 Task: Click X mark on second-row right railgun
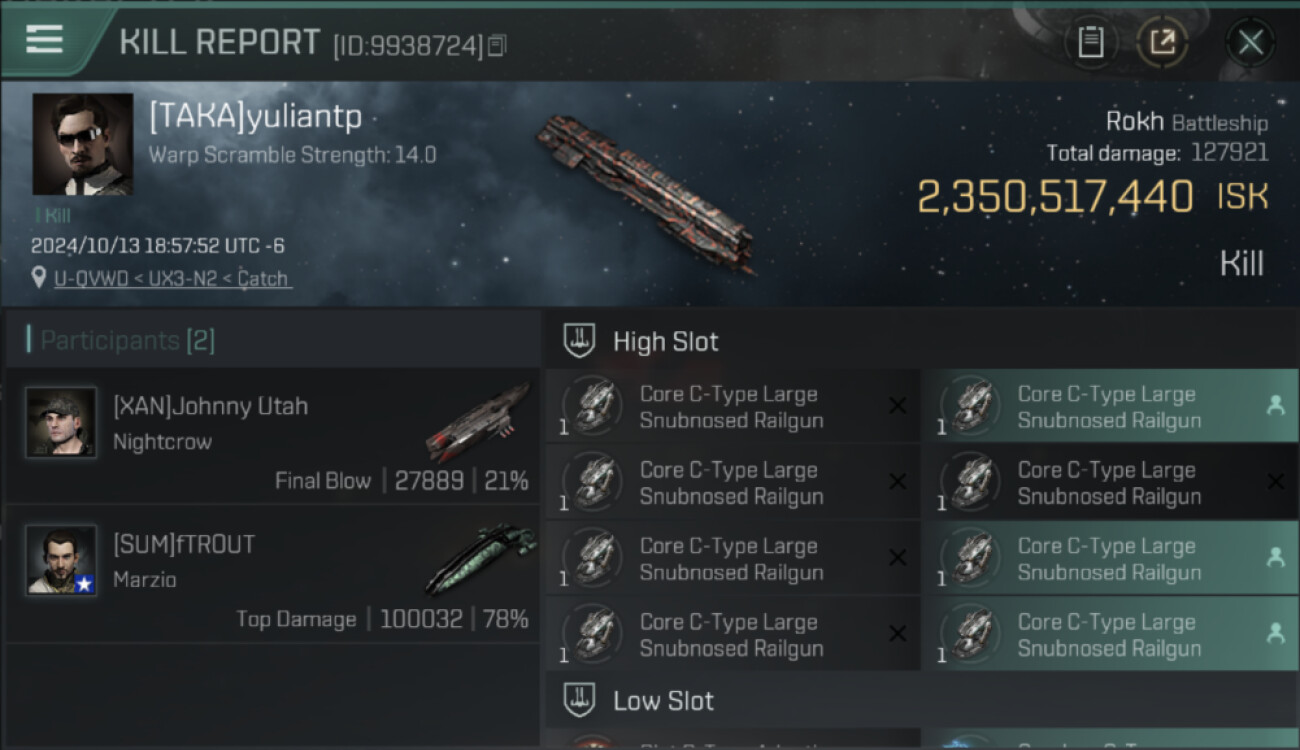click(1275, 482)
